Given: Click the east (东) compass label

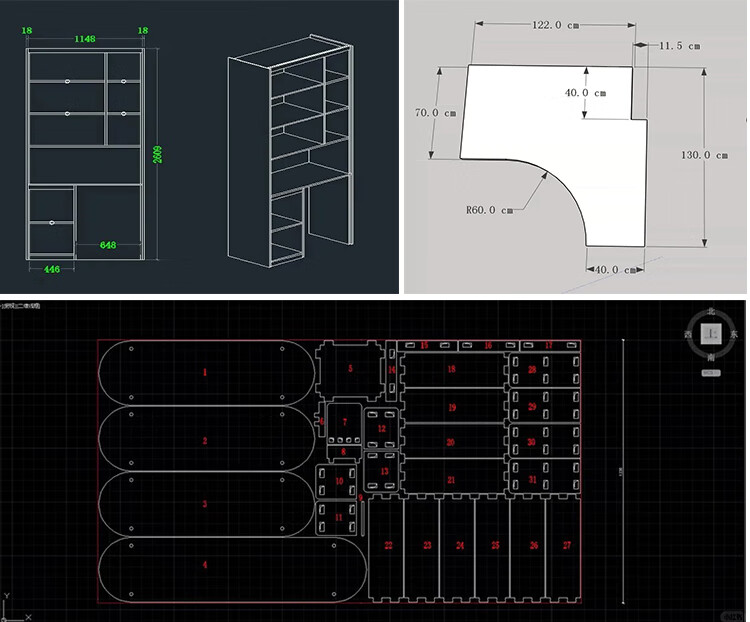Looking at the screenshot, I should click(734, 334).
